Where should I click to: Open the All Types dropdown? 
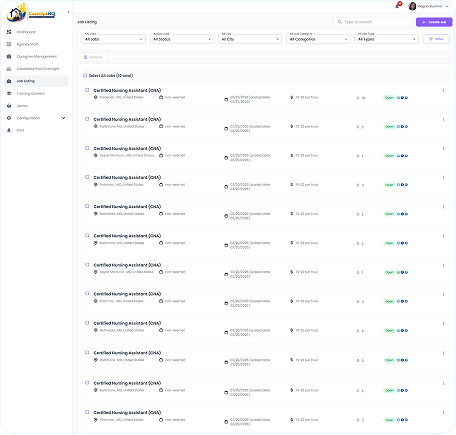pos(386,39)
